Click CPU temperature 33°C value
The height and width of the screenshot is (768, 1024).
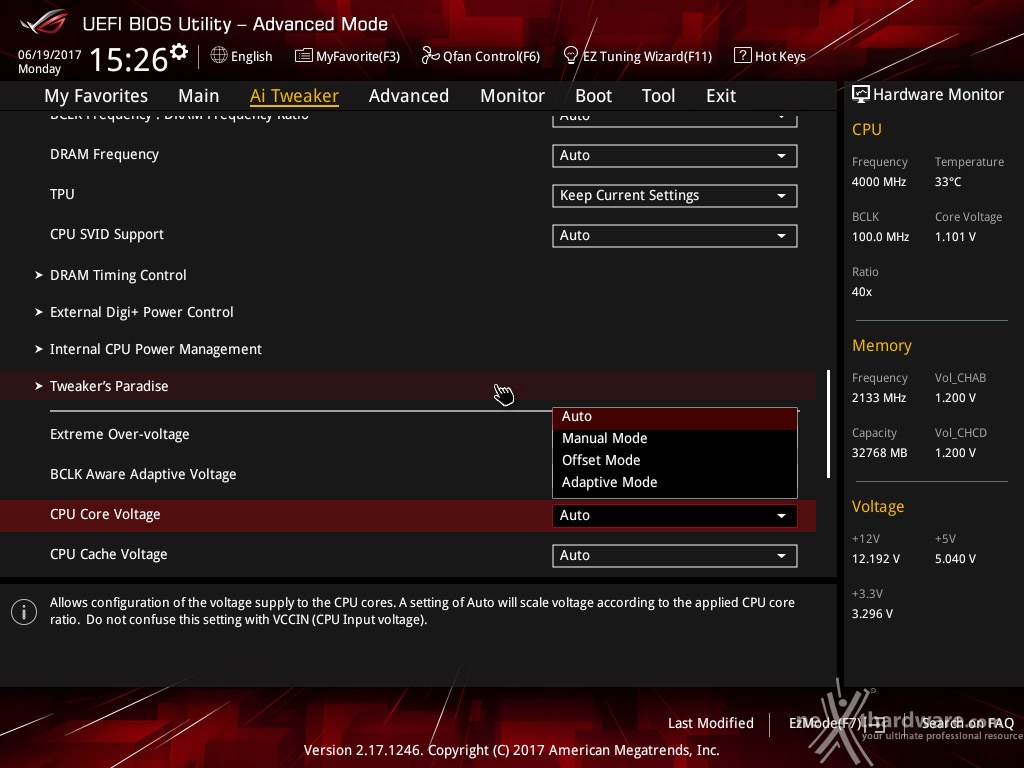coord(948,182)
